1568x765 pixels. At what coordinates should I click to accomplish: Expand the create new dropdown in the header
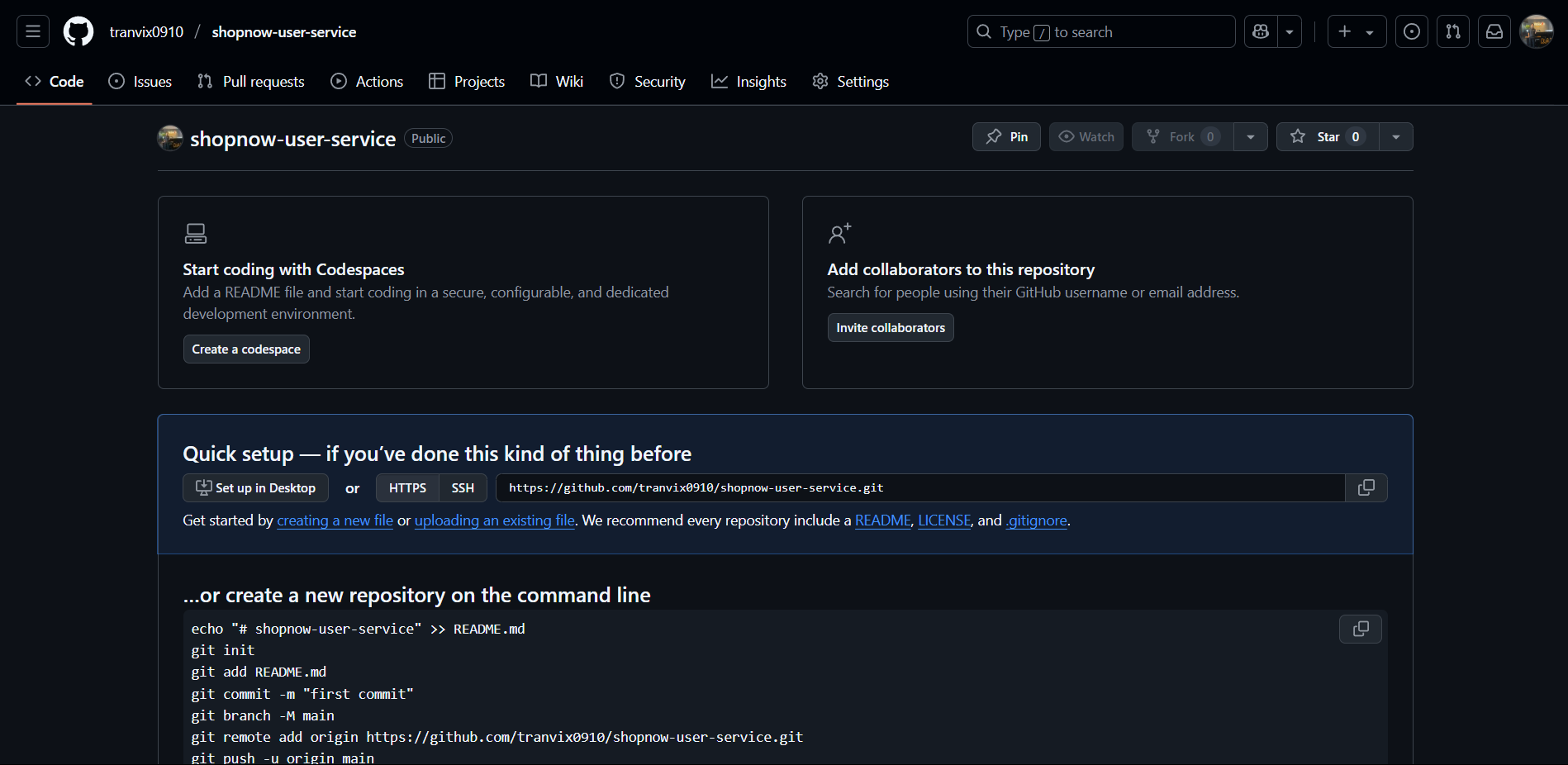point(1369,31)
